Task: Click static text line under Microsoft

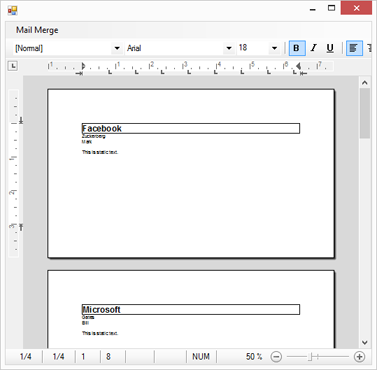Action: (100, 333)
